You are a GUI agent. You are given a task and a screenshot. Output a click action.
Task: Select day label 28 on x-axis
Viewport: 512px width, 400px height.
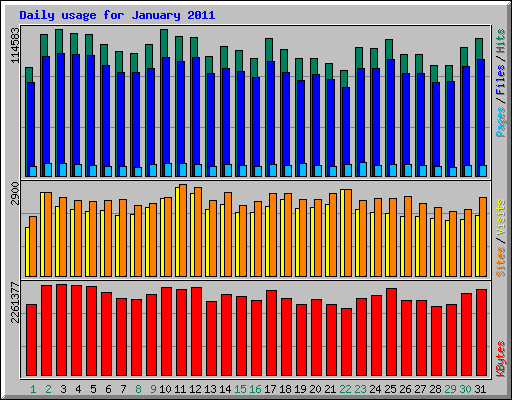coord(435,389)
